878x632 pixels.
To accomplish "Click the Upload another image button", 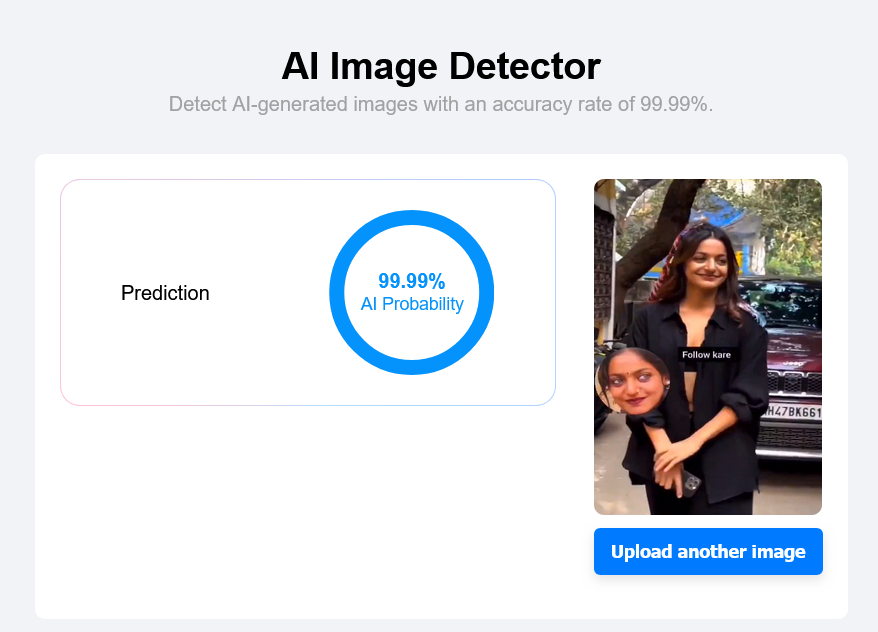I will pyautogui.click(x=708, y=552).
